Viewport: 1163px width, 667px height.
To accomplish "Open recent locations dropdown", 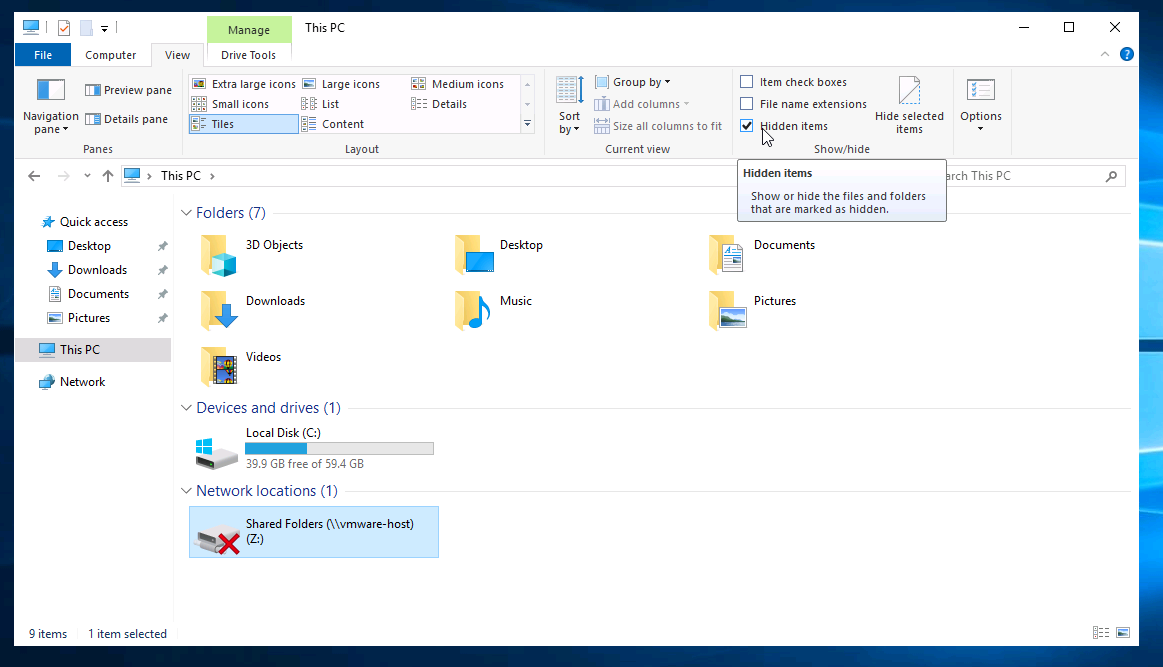I will (87, 176).
